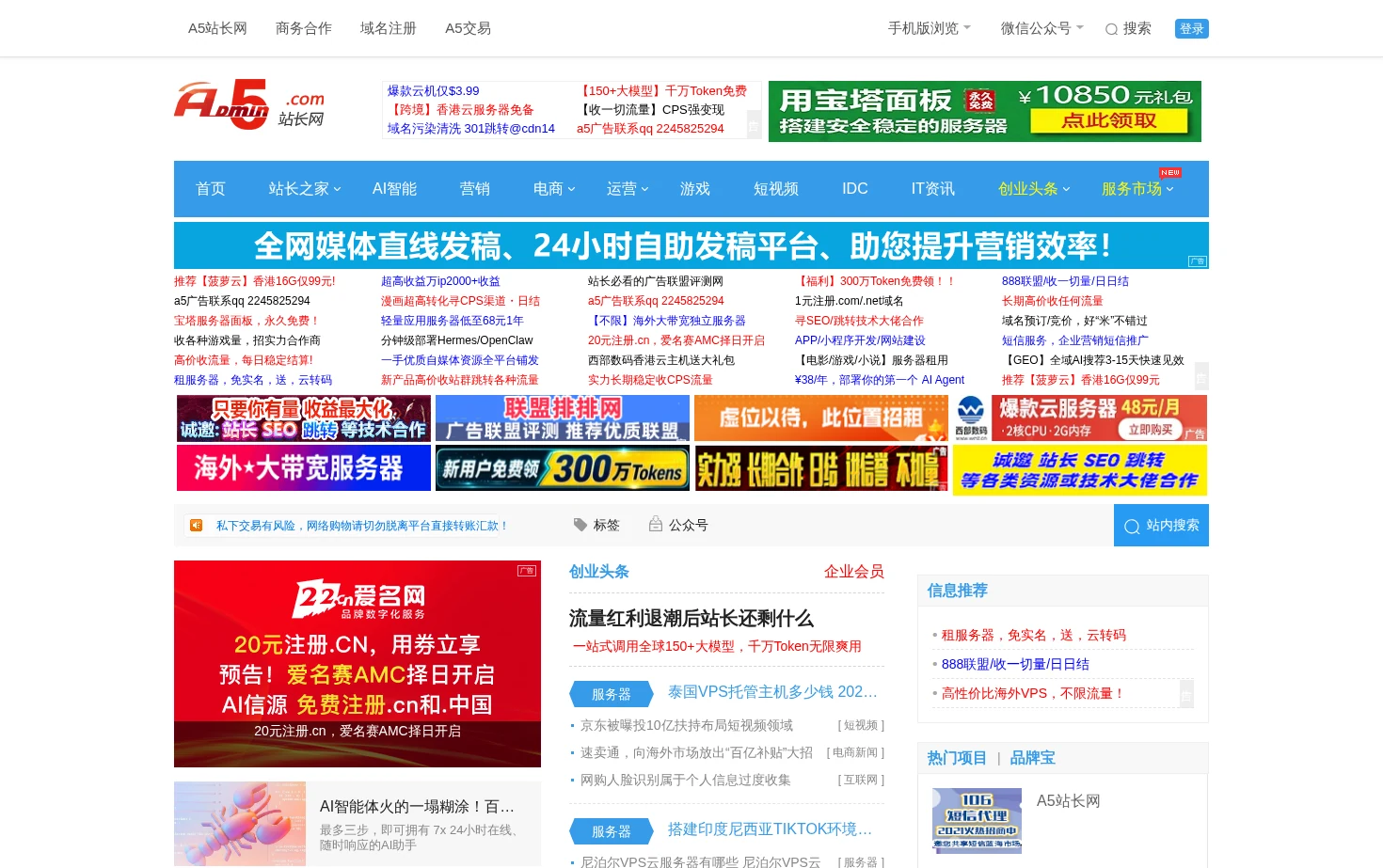Screen dimensions: 1383x868
Task: Open 搭建印度尼西亚TIKTOK环境 article
Action: click(x=771, y=829)
